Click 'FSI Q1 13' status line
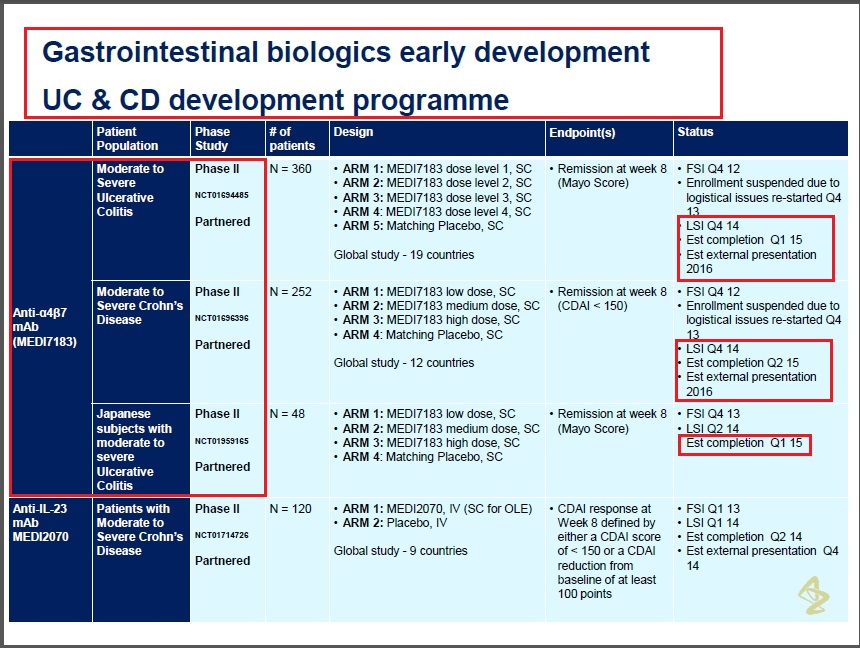860x648 pixels. [x=712, y=509]
